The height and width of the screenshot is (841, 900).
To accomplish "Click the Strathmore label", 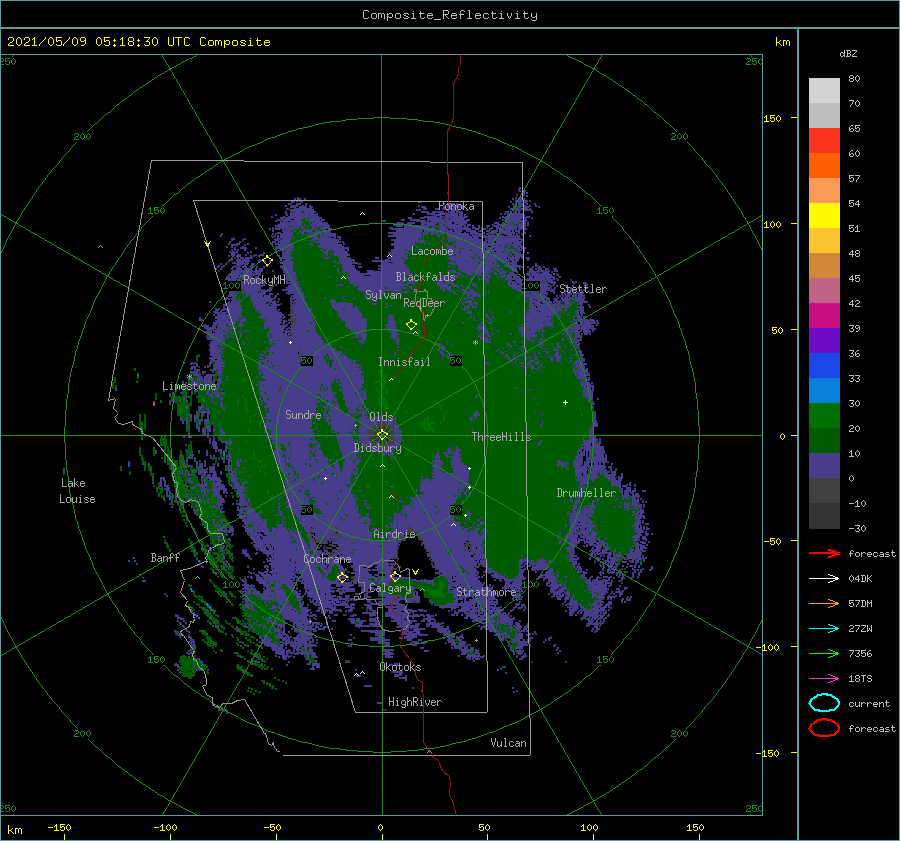I will coord(486,591).
